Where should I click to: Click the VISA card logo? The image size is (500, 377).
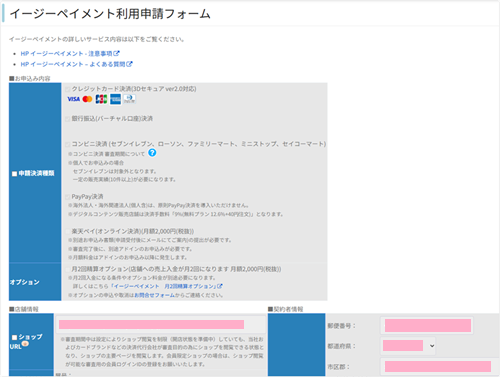pos(74,99)
